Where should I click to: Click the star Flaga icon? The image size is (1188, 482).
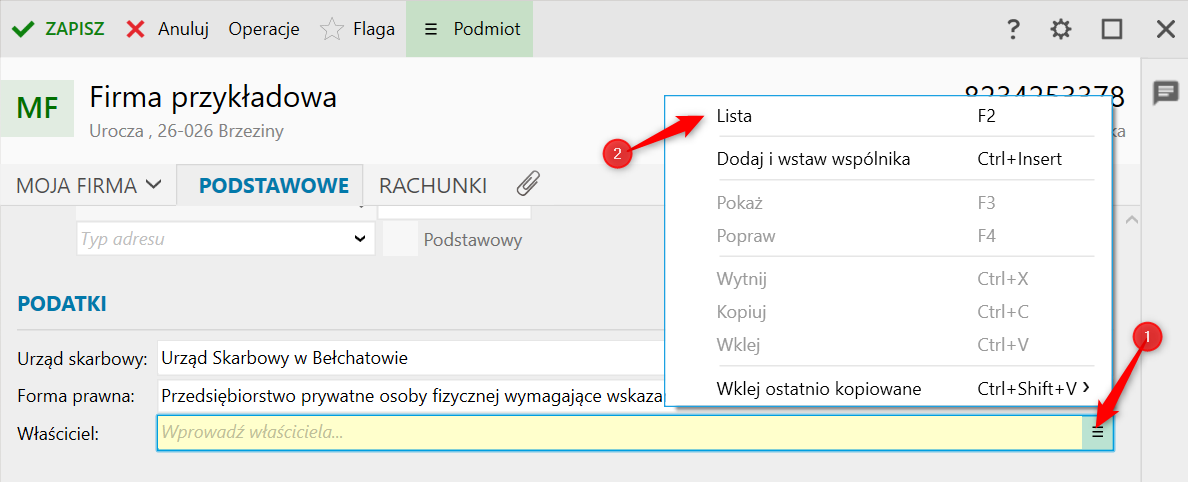point(331,30)
